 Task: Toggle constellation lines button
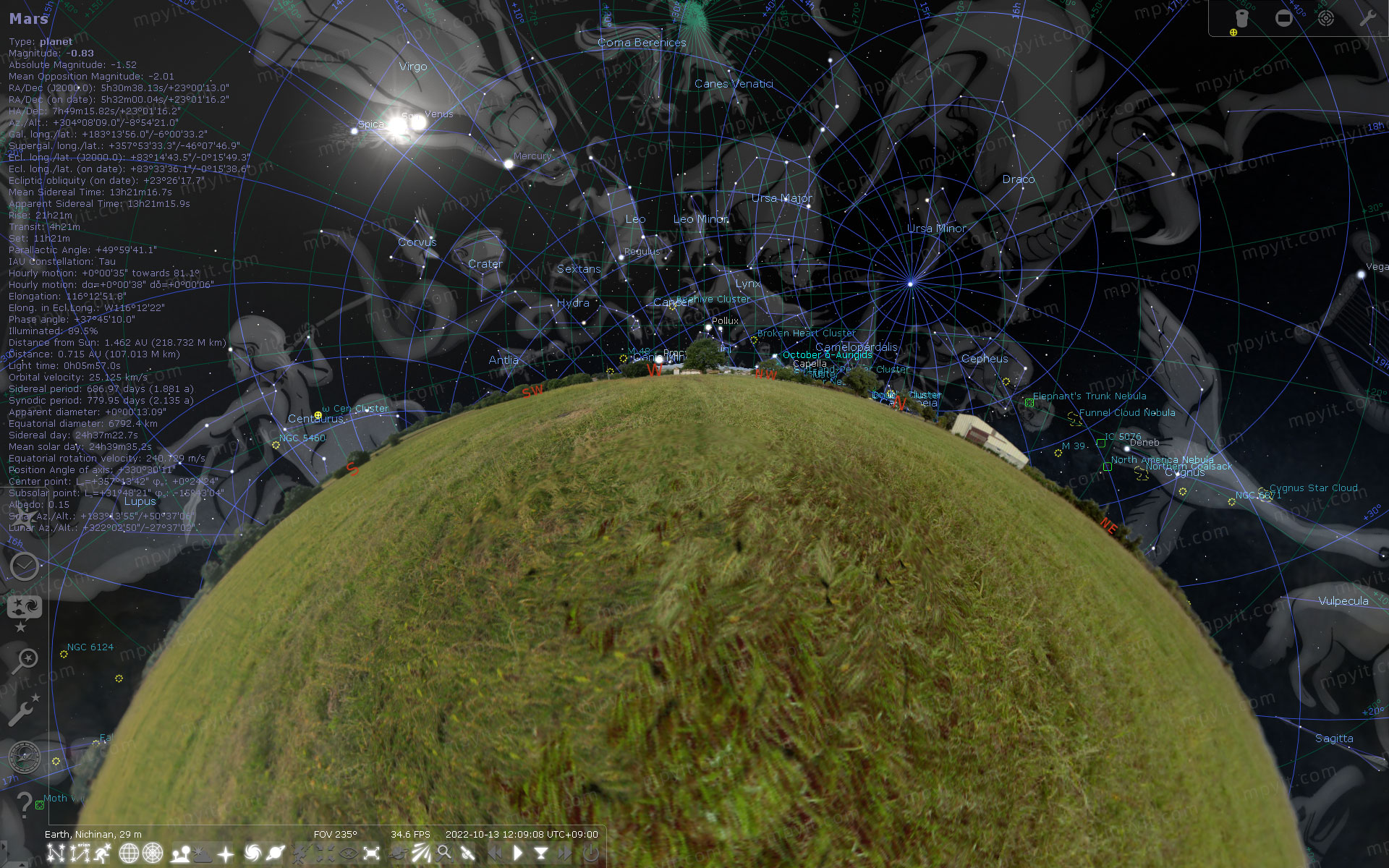point(56,853)
